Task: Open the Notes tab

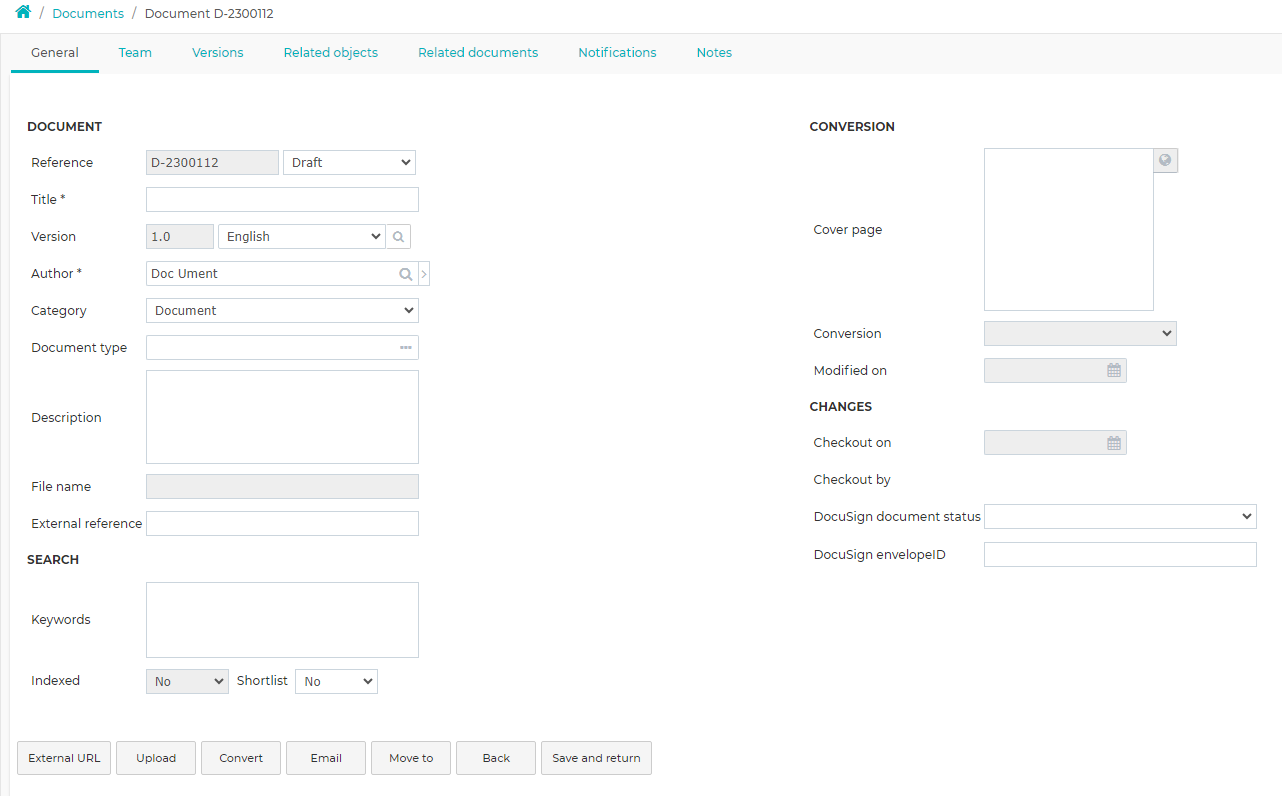Action: coord(714,53)
